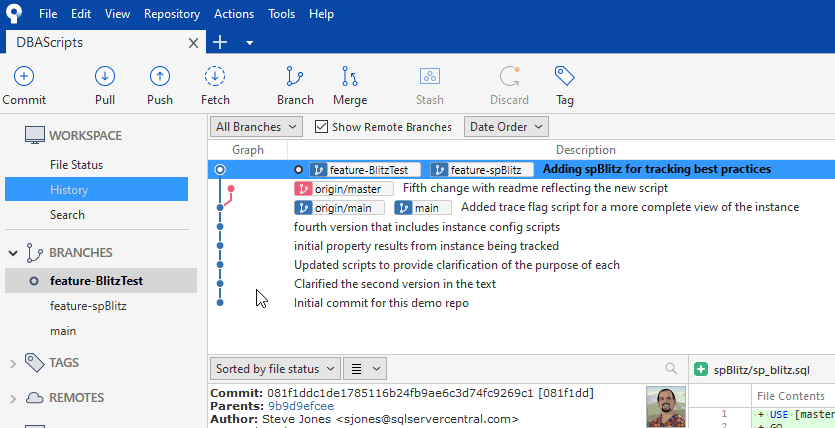This screenshot has width=835, height=428.
Task: Open the Date Order dropdown
Action: coord(506,127)
